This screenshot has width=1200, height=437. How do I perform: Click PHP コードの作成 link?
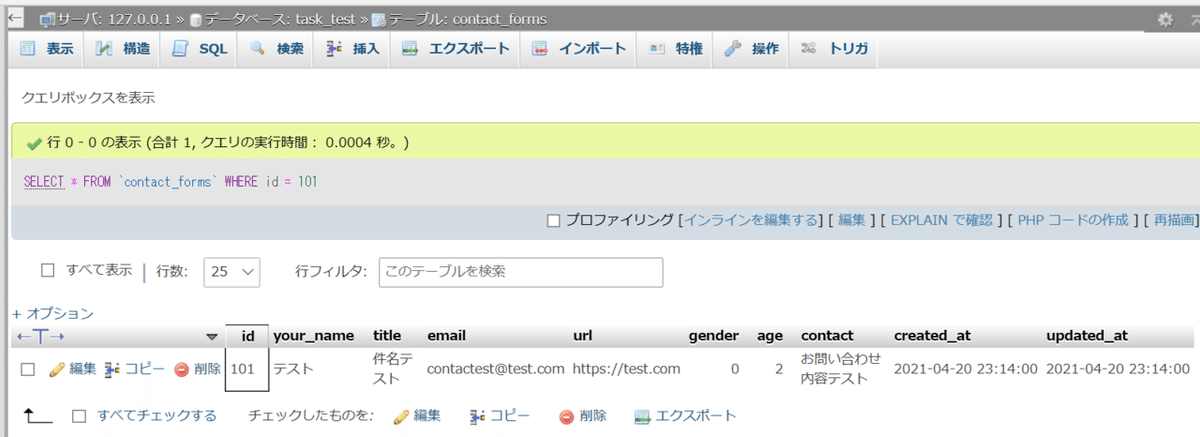coord(1073,220)
